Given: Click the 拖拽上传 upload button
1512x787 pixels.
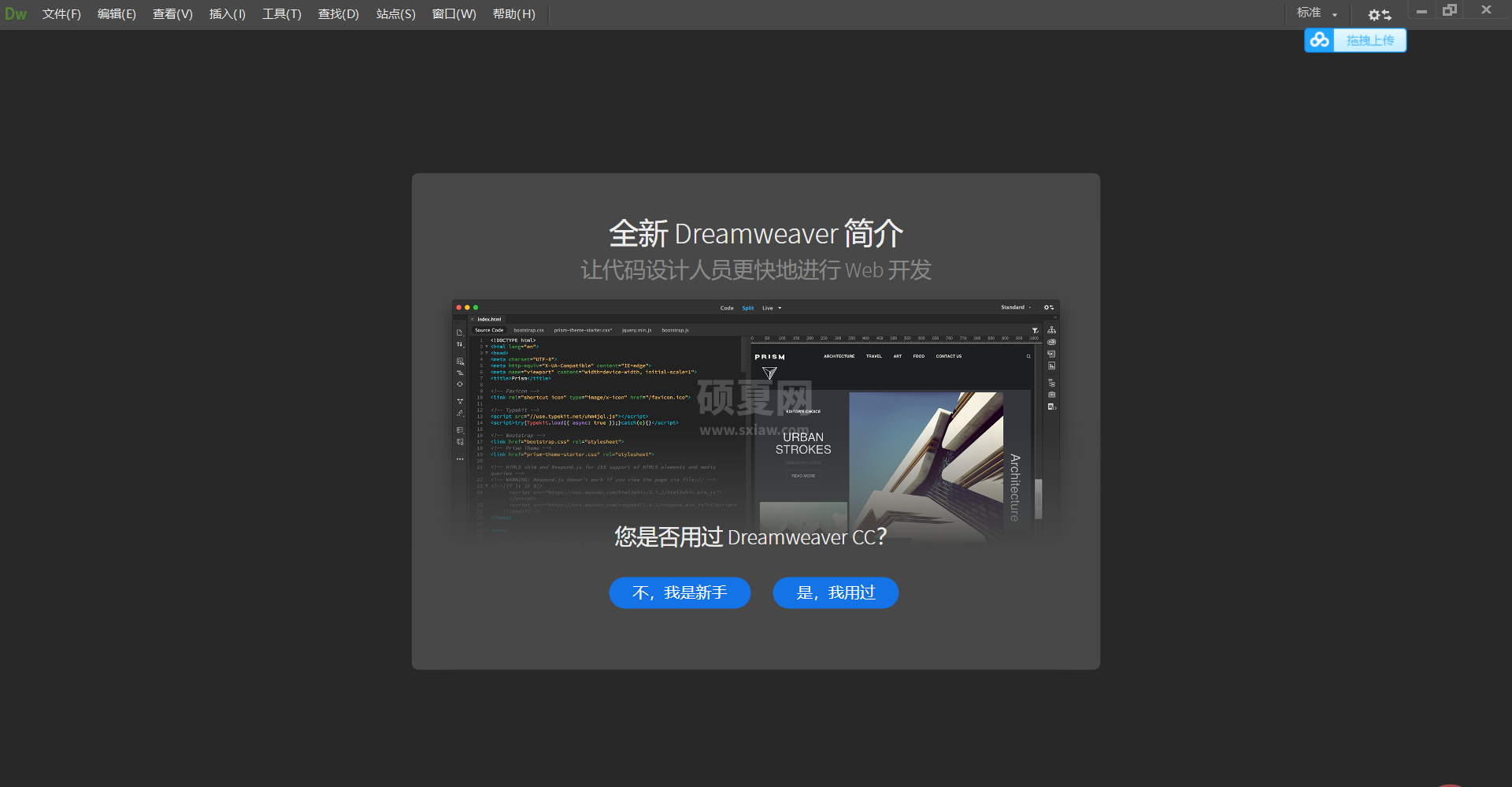Looking at the screenshot, I should pos(1370,40).
